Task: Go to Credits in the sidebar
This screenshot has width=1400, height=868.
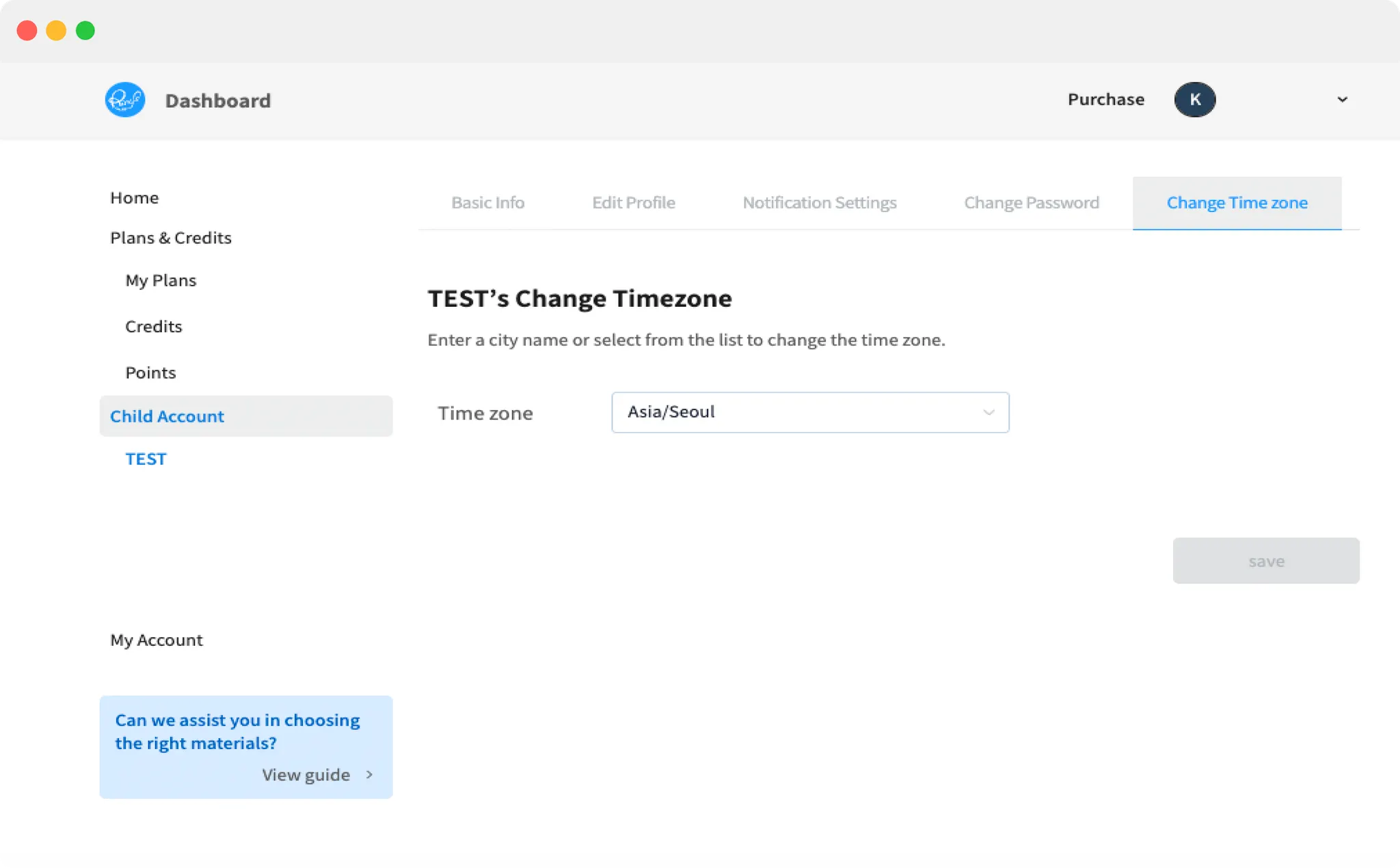Action: coord(153,327)
